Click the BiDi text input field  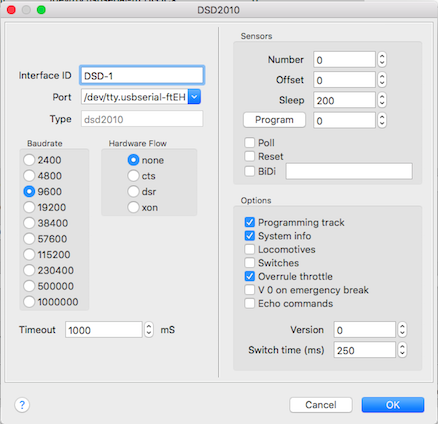(x=349, y=171)
